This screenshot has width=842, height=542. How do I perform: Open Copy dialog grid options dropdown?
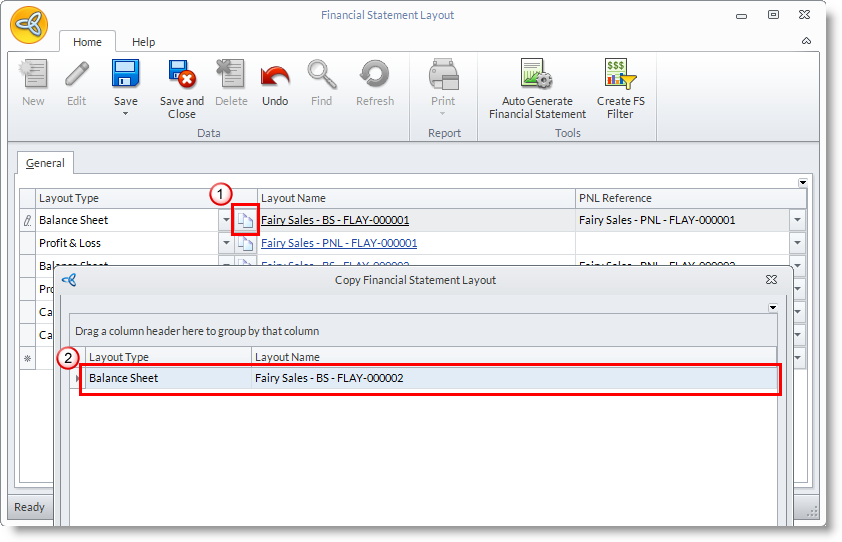click(773, 308)
